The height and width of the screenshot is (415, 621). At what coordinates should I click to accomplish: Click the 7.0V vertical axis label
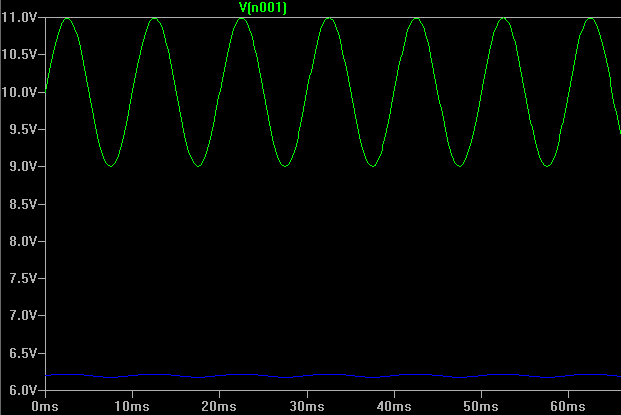pos(22,315)
